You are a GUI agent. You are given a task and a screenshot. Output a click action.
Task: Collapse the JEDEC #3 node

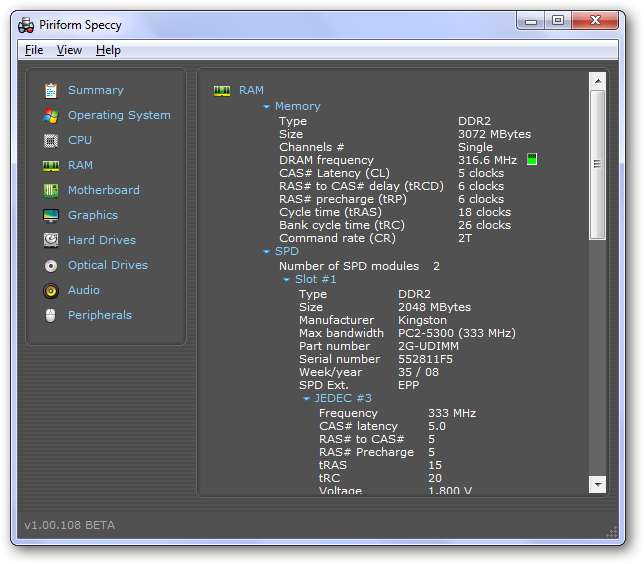point(307,399)
